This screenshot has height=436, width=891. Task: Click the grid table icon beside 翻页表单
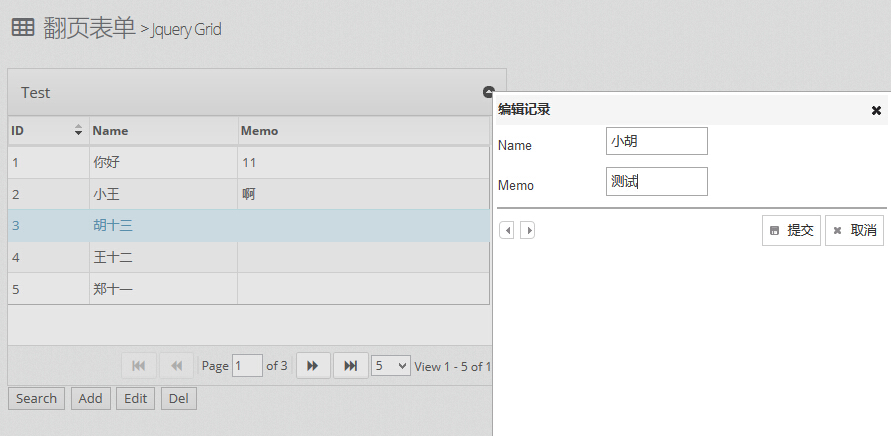click(x=23, y=27)
